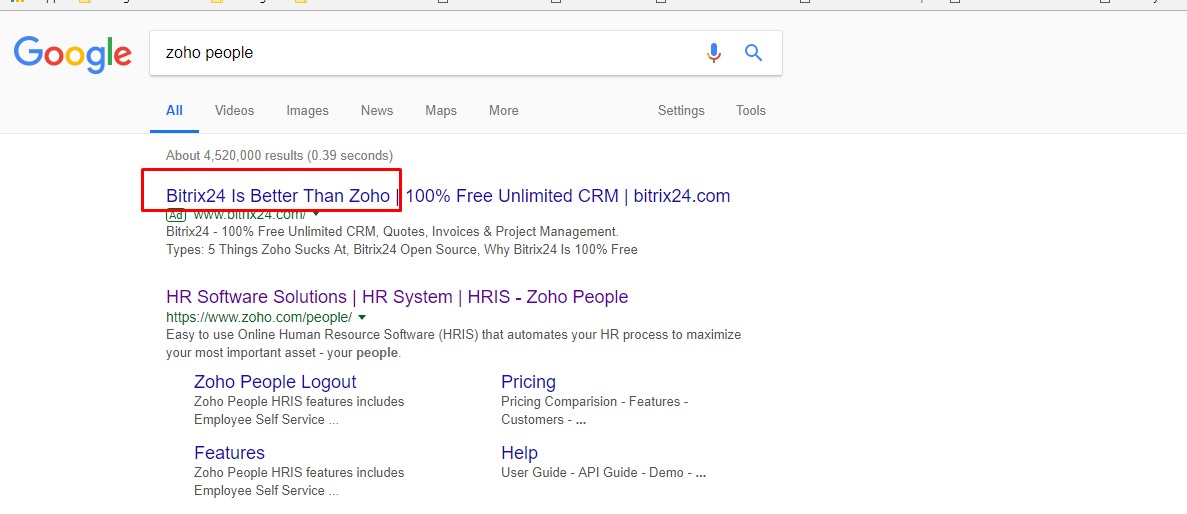
Task: Click the Google logo
Action: [x=72, y=54]
